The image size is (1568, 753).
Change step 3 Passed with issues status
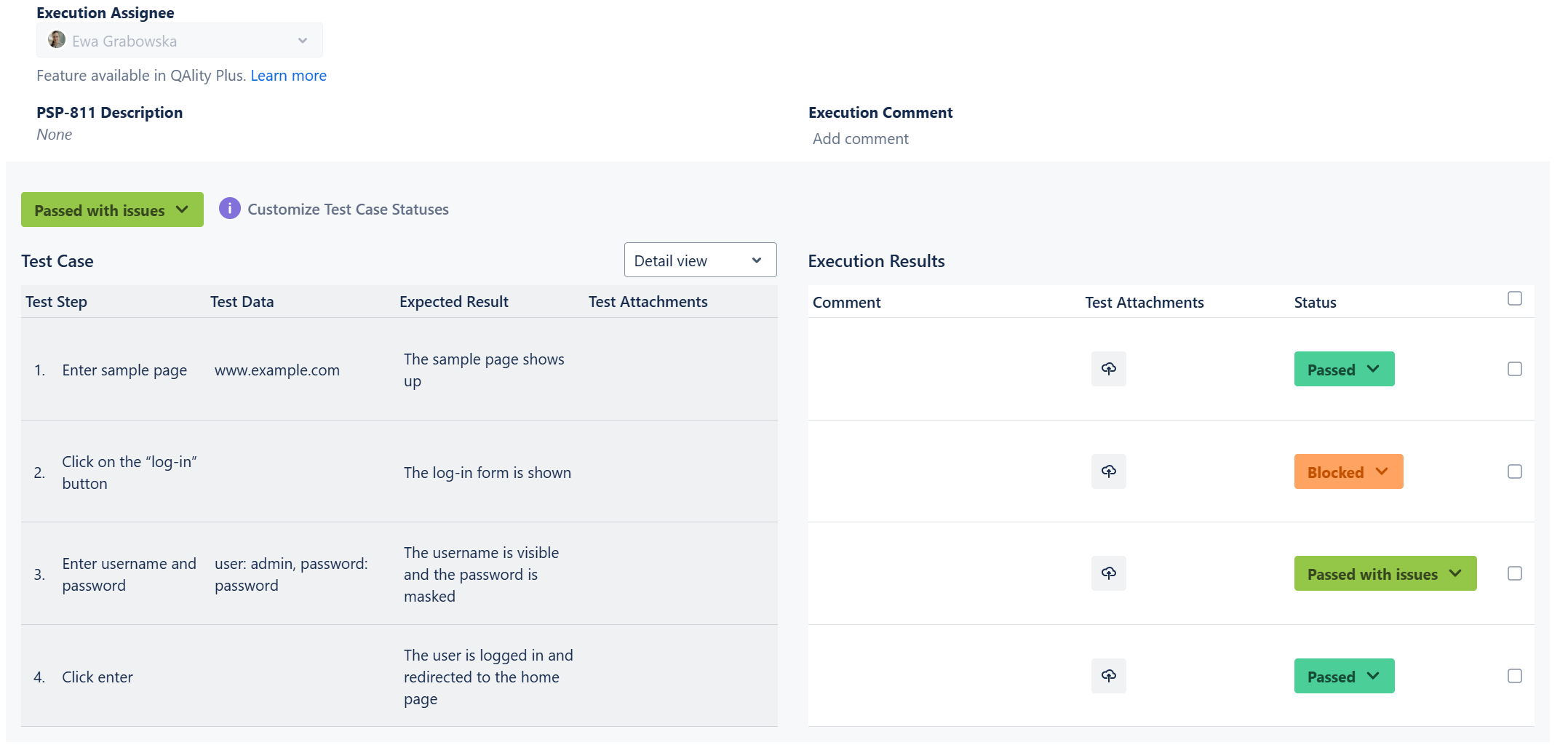point(1385,573)
